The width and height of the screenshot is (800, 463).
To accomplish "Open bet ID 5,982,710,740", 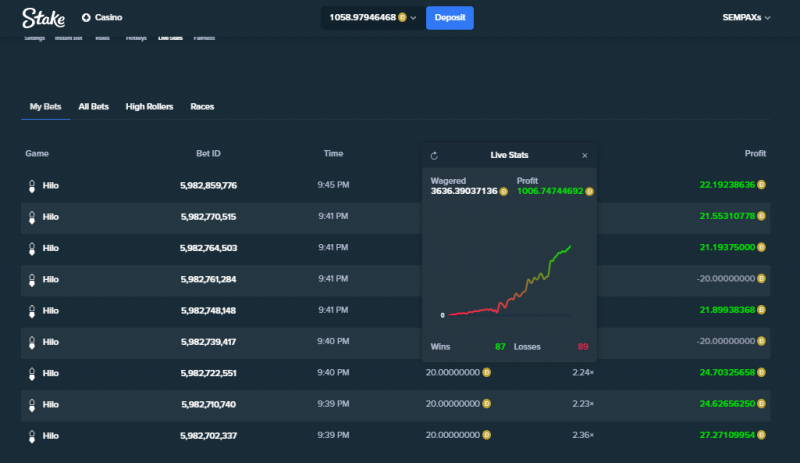I will click(208, 404).
